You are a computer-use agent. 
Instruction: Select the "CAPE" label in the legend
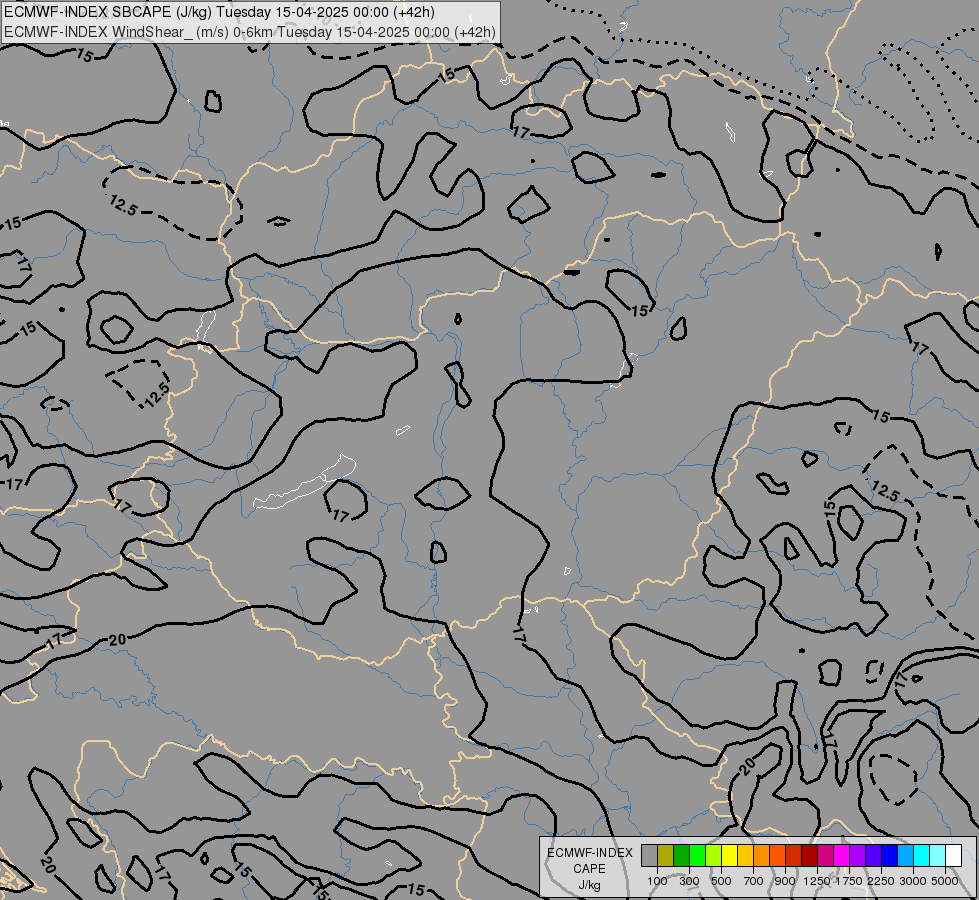pyautogui.click(x=589, y=869)
